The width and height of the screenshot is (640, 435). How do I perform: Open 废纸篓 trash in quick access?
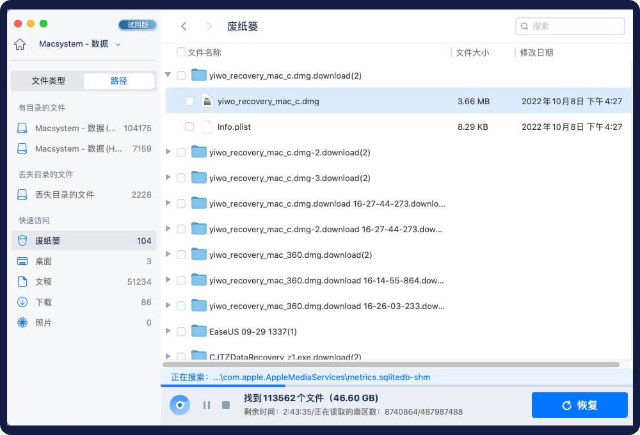48,241
